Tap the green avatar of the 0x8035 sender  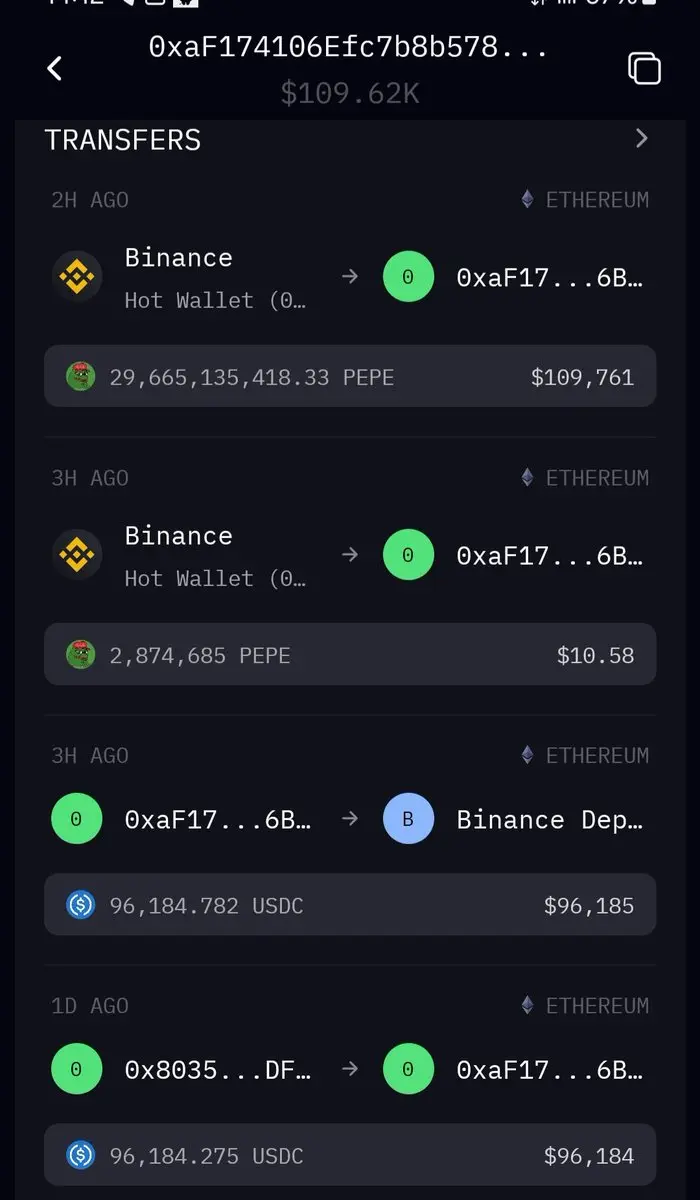pyautogui.click(x=77, y=1069)
